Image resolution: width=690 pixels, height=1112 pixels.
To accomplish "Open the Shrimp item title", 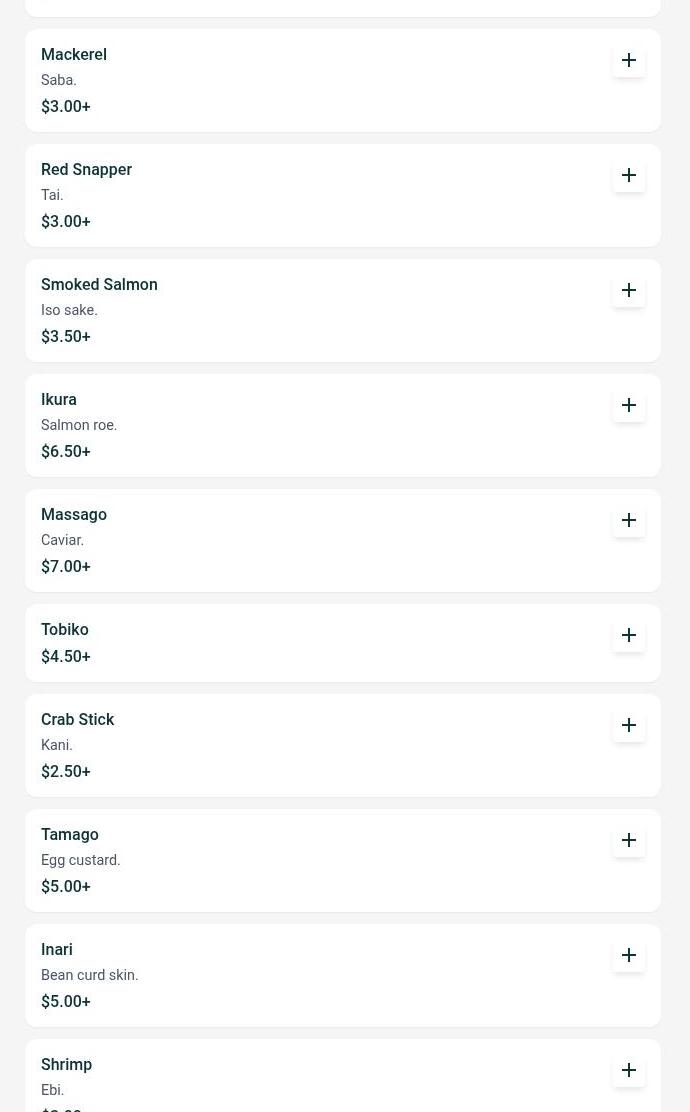I will [66, 1065].
